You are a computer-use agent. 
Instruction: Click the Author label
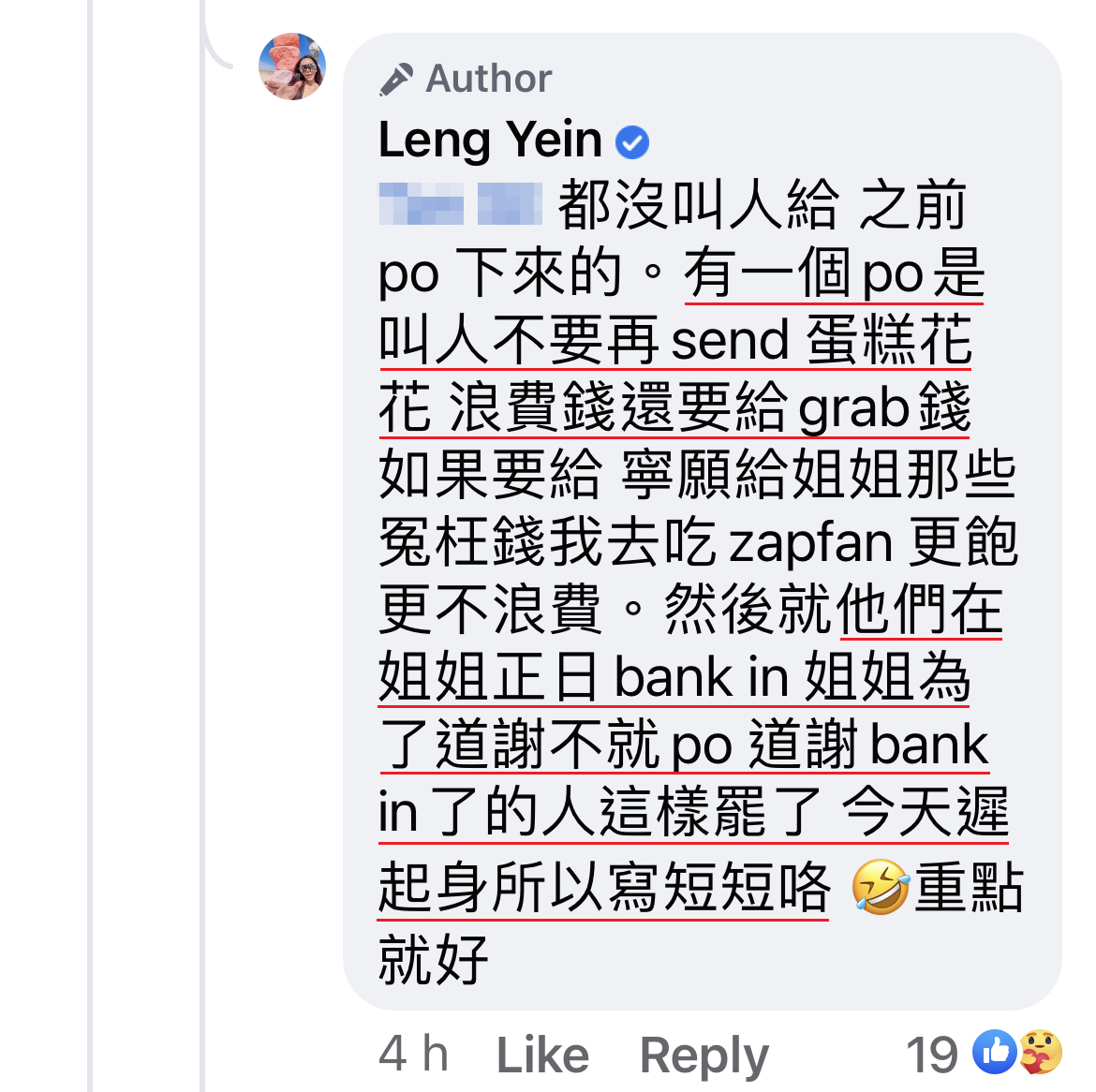(x=489, y=79)
